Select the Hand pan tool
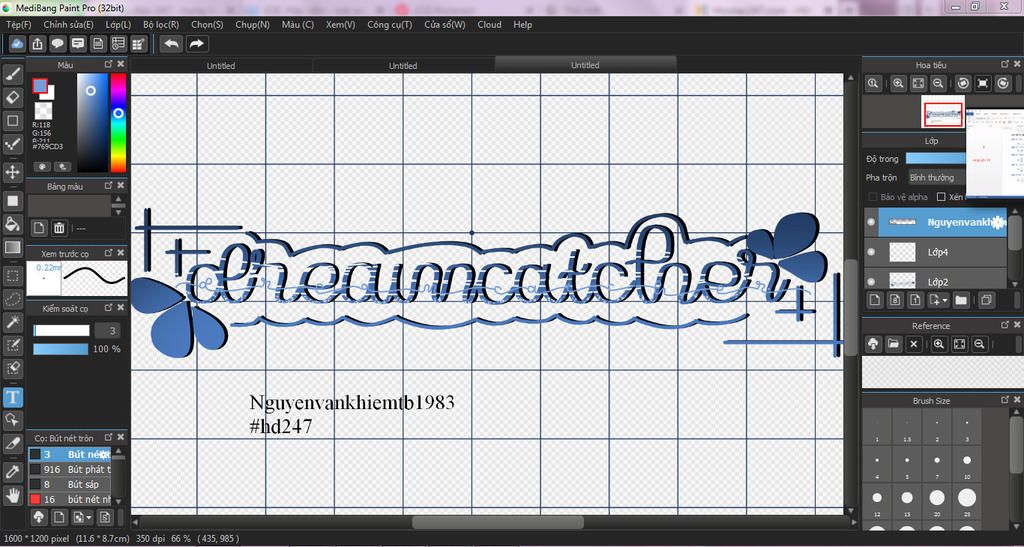1024x547 pixels. coord(13,495)
